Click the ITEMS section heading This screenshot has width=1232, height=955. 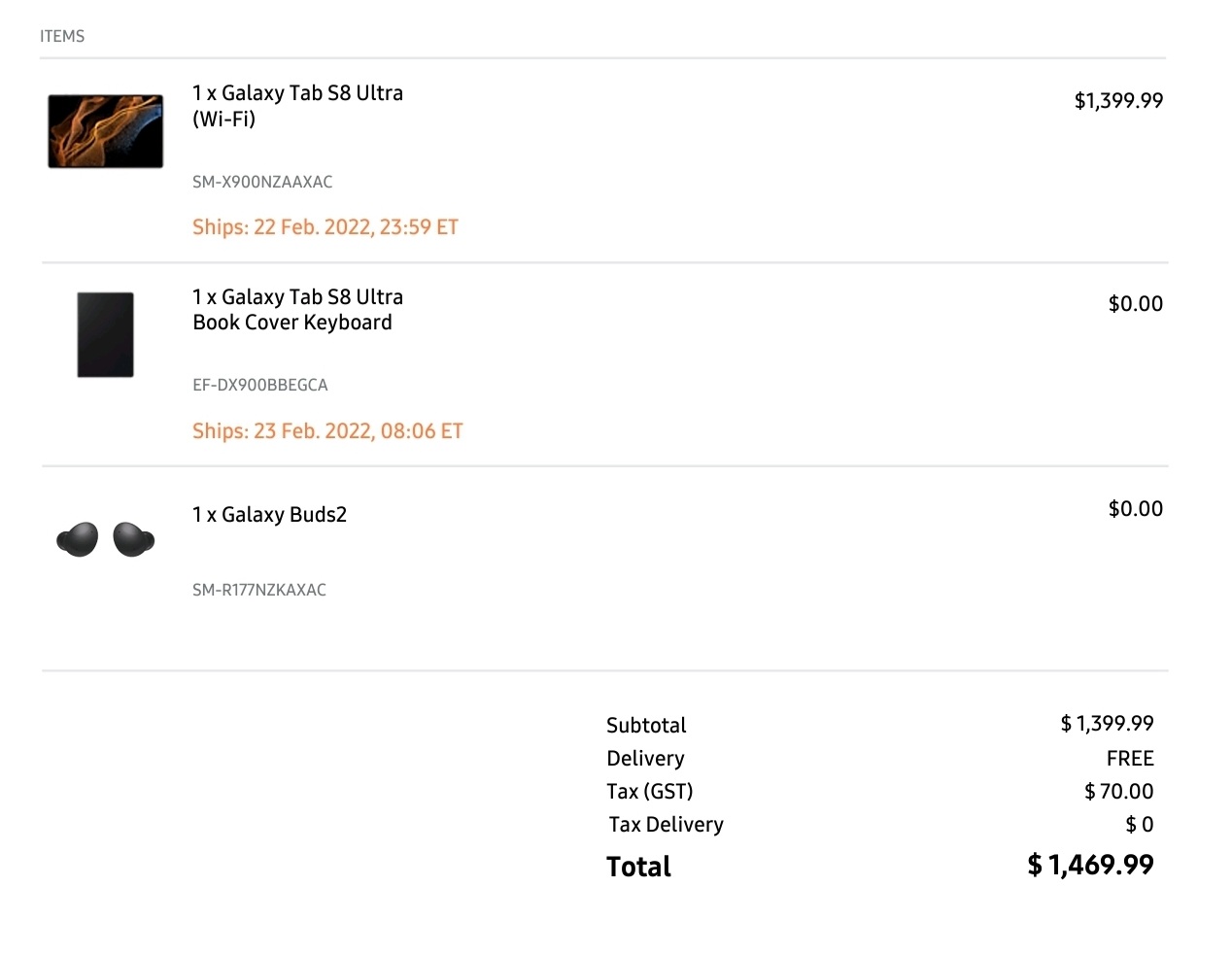point(62,36)
